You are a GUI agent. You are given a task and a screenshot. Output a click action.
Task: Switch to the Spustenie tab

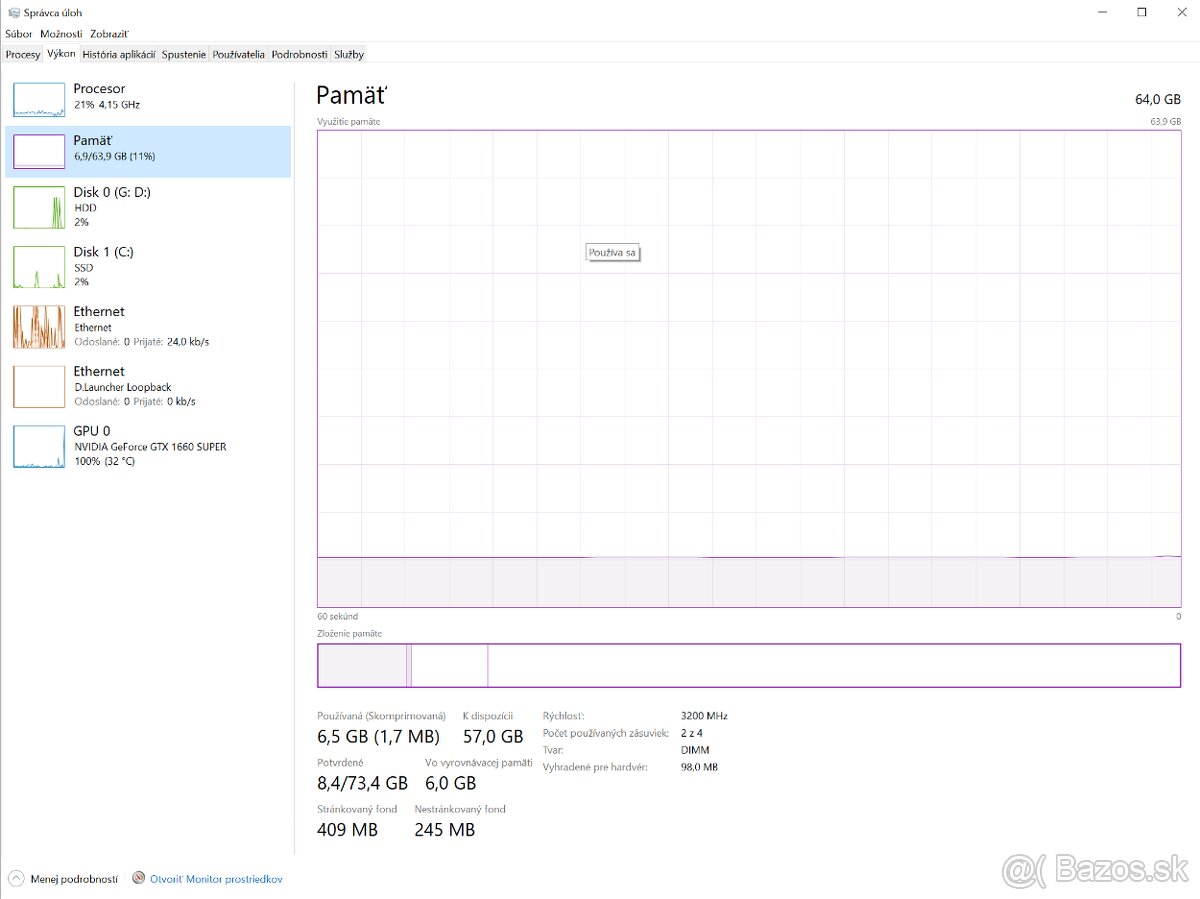184,54
